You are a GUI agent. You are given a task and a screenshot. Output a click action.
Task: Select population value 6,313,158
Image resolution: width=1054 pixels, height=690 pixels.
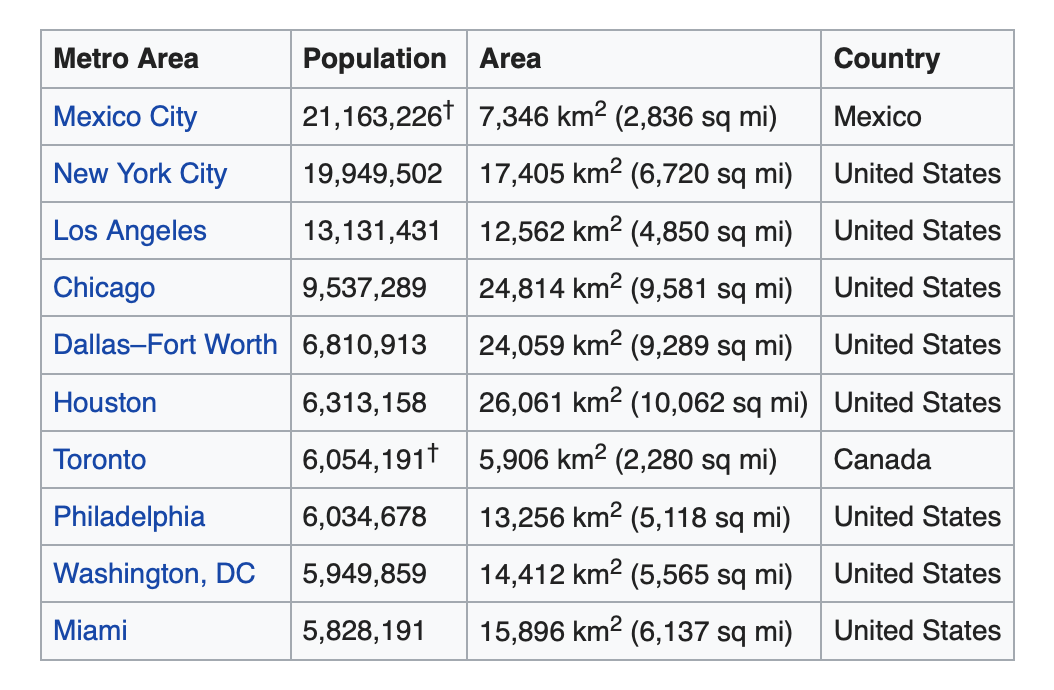(x=364, y=402)
